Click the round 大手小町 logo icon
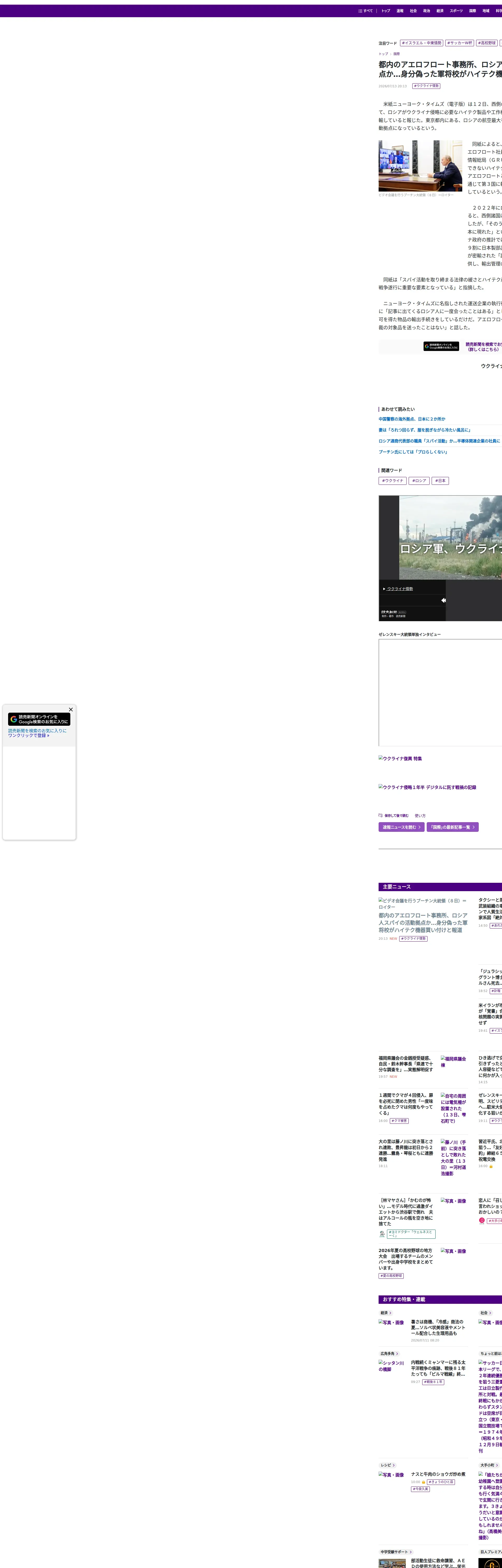 tap(482, 1220)
